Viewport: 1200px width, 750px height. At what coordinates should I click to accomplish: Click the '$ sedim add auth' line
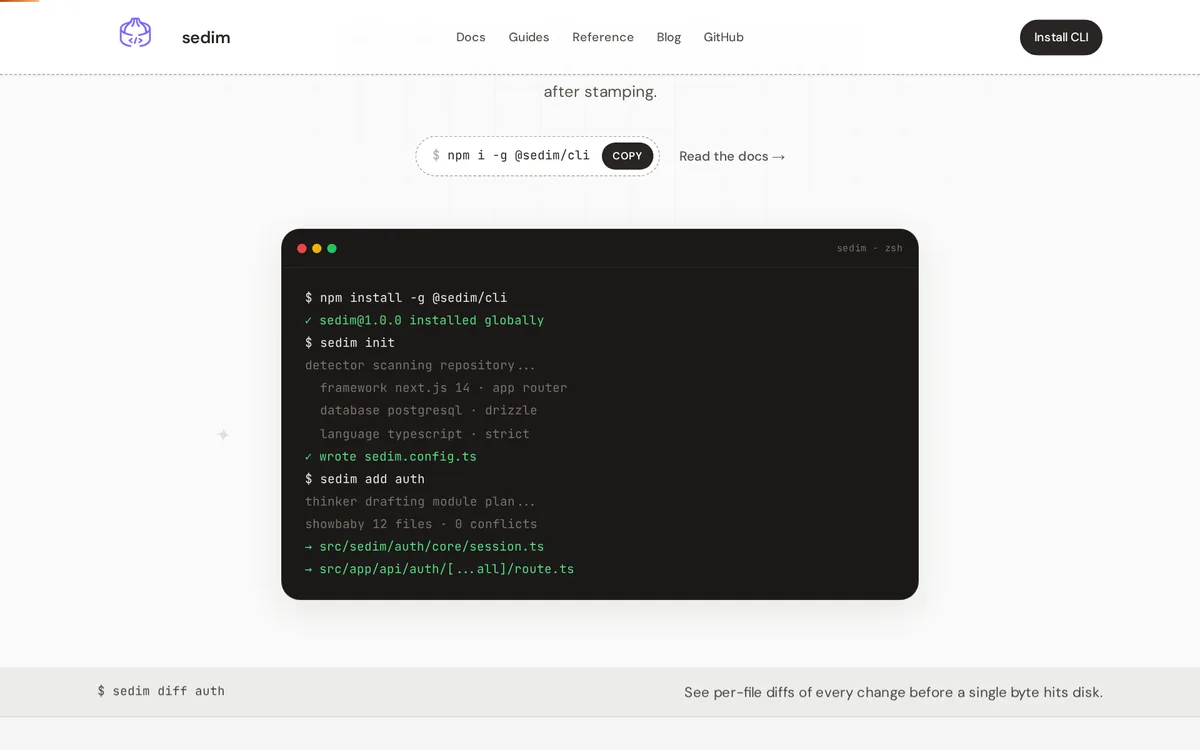tap(365, 479)
